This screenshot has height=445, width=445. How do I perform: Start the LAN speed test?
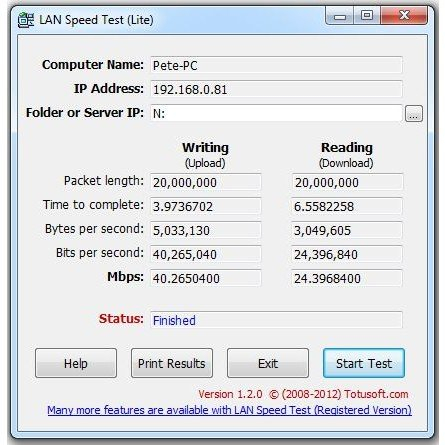[364, 363]
